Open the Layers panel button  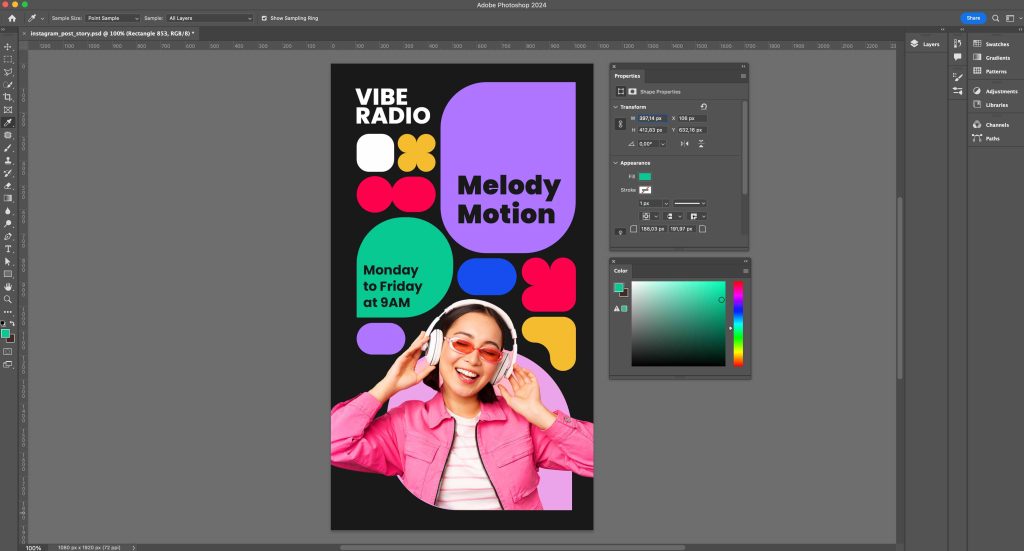pyautogui.click(x=924, y=44)
